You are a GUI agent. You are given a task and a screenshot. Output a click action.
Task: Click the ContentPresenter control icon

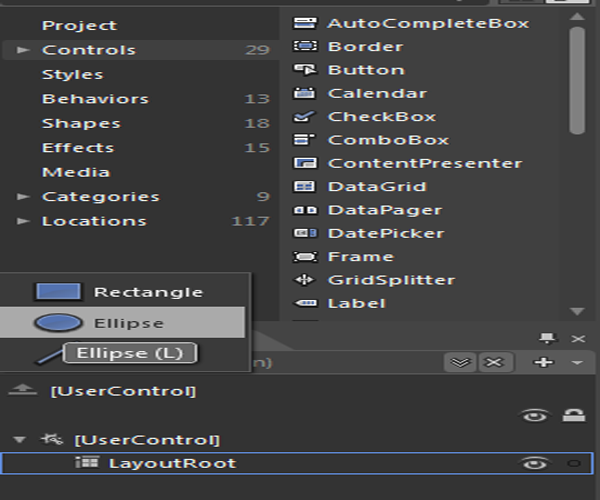pyautogui.click(x=305, y=163)
